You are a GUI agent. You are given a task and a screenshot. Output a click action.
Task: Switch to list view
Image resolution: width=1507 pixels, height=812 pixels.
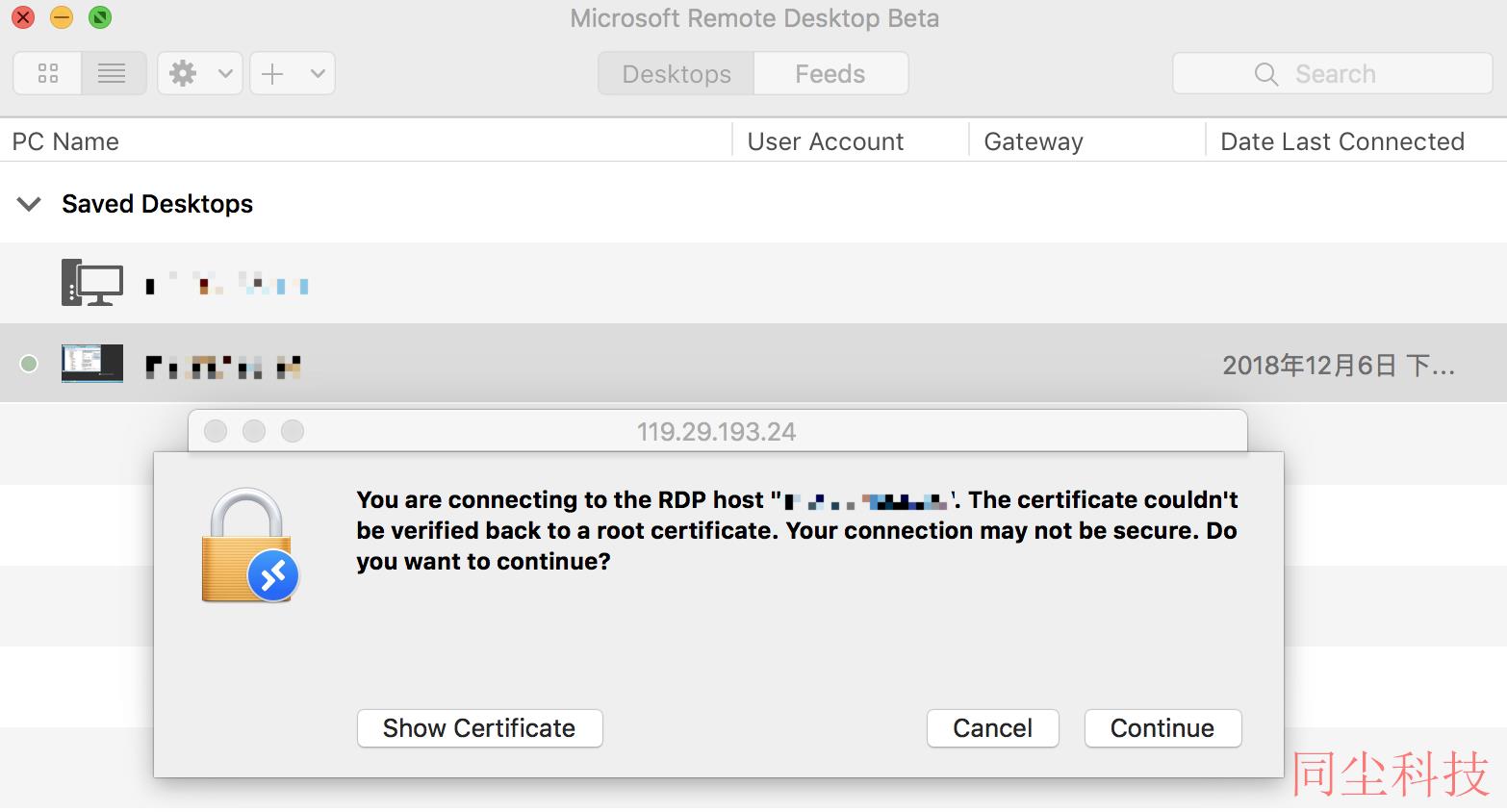(x=113, y=73)
